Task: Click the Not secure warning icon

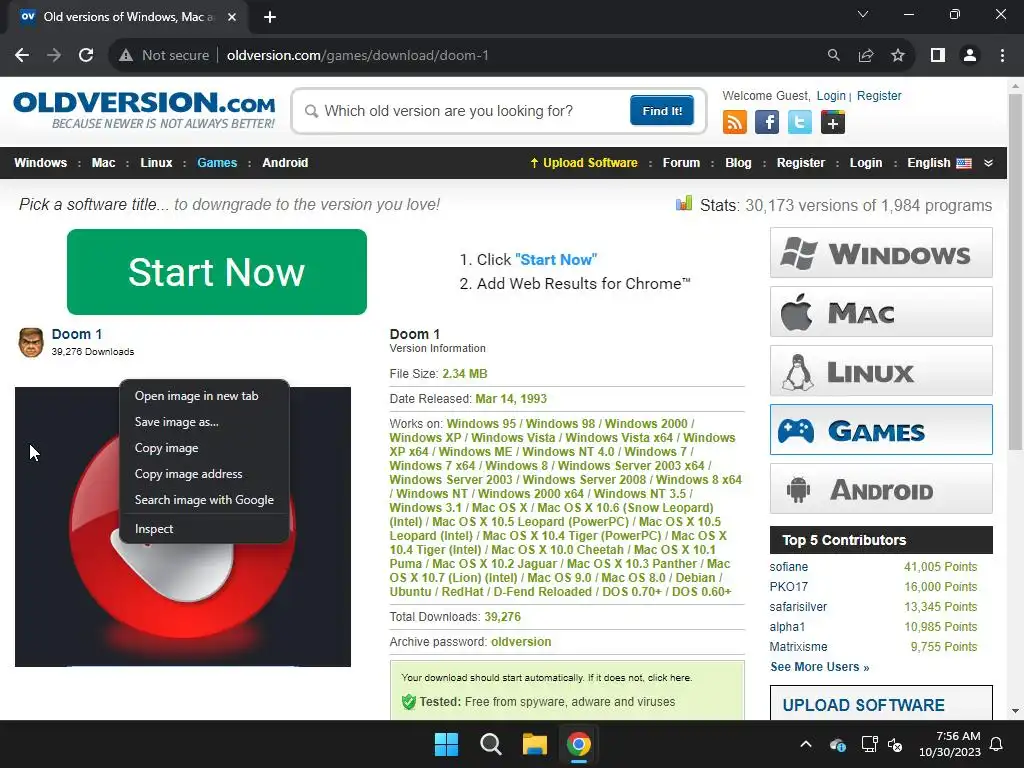Action: [x=126, y=56]
